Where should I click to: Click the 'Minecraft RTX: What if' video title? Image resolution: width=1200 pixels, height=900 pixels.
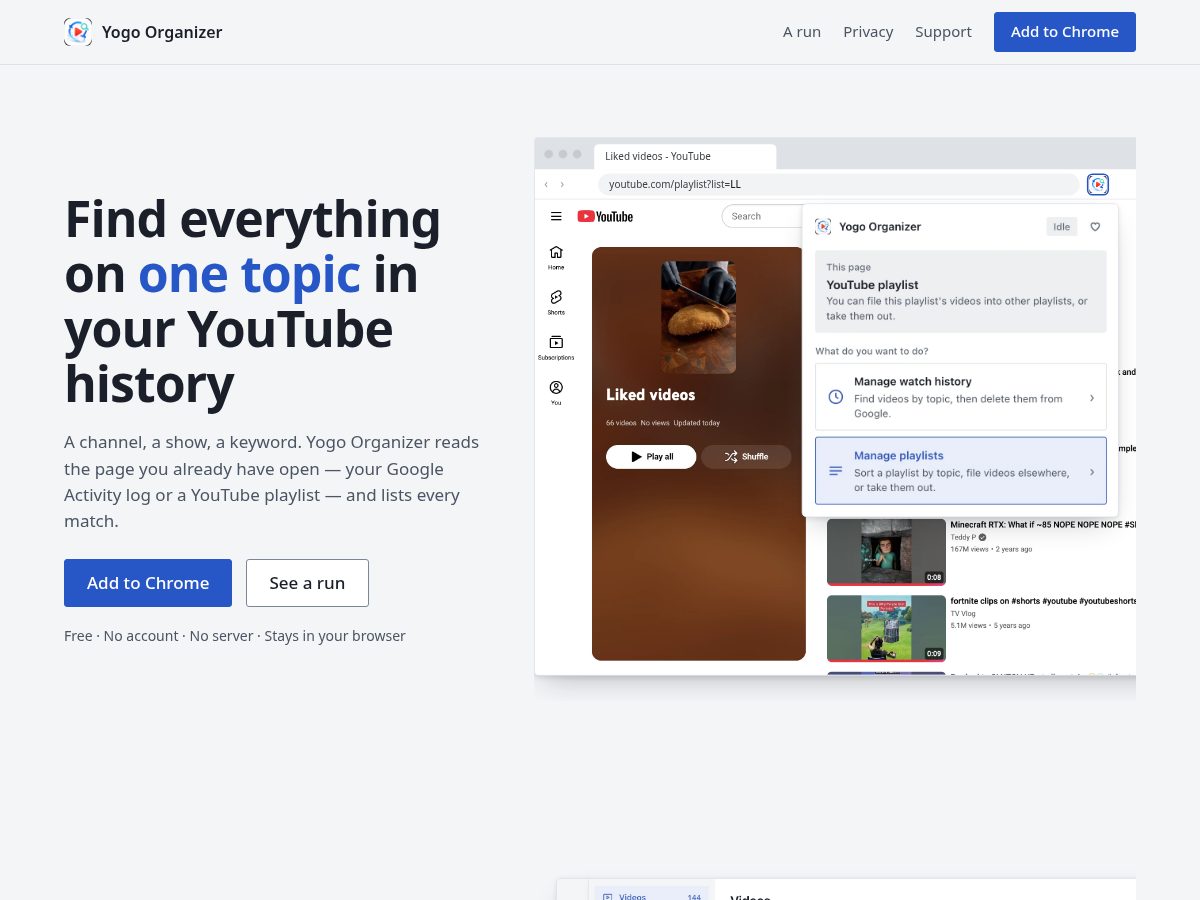[x=1043, y=524]
